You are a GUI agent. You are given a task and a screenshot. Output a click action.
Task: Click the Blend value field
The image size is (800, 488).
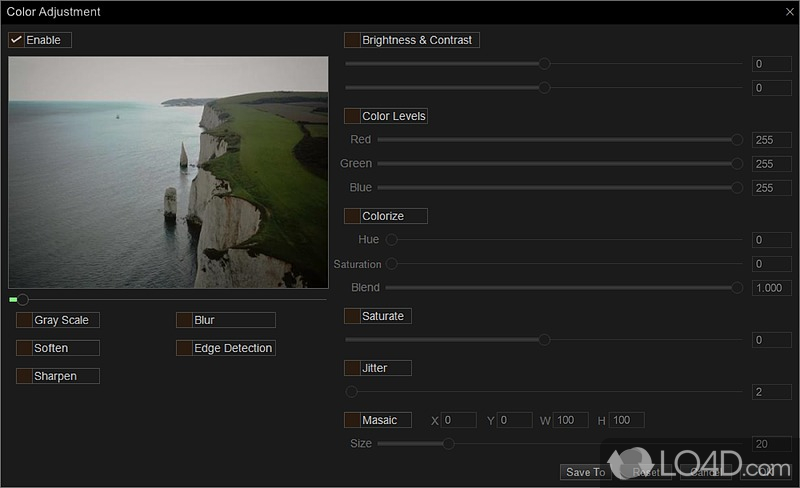pyautogui.click(x=771, y=288)
